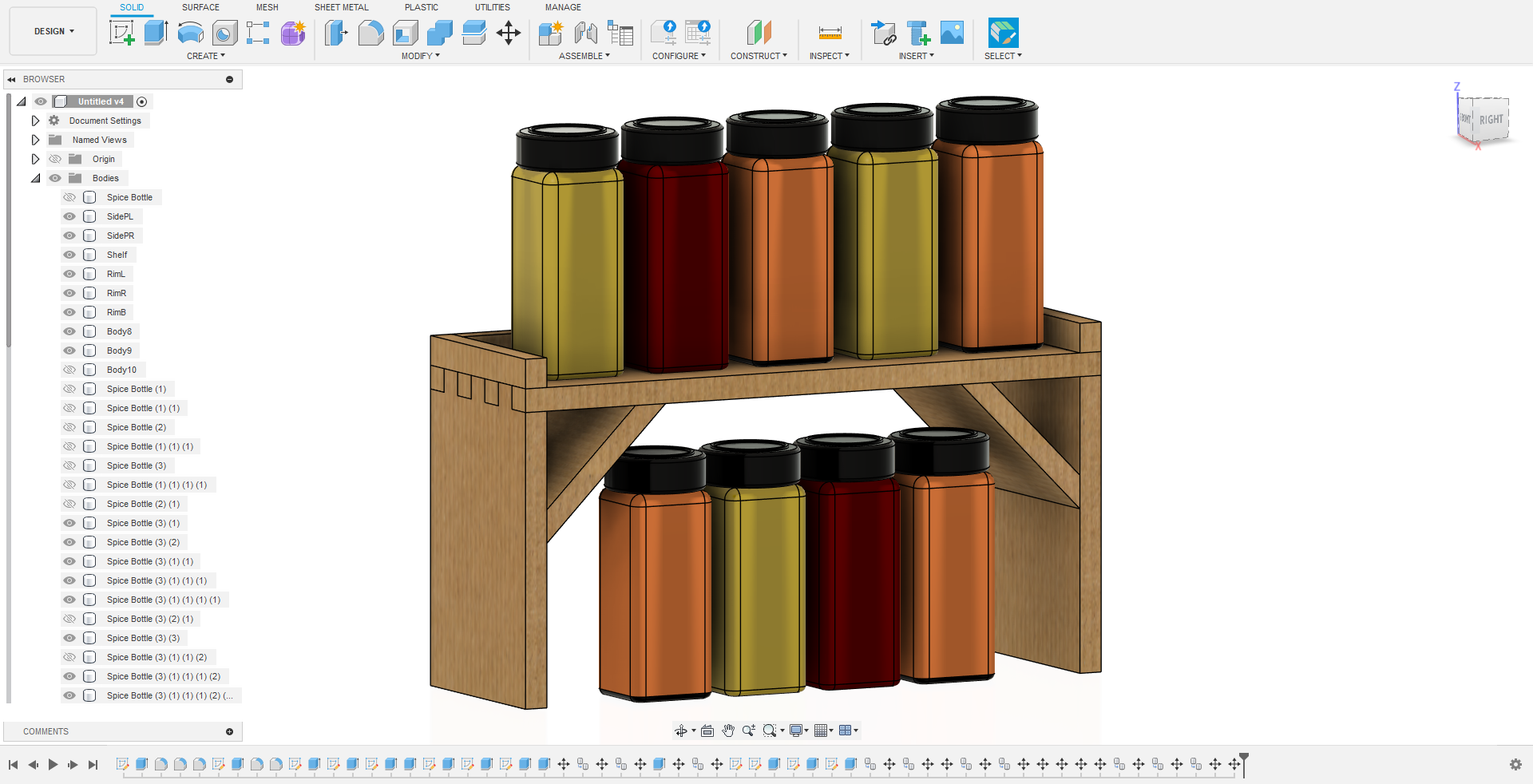The height and width of the screenshot is (784, 1533).
Task: Select the Create Form tool
Action: pos(293,33)
